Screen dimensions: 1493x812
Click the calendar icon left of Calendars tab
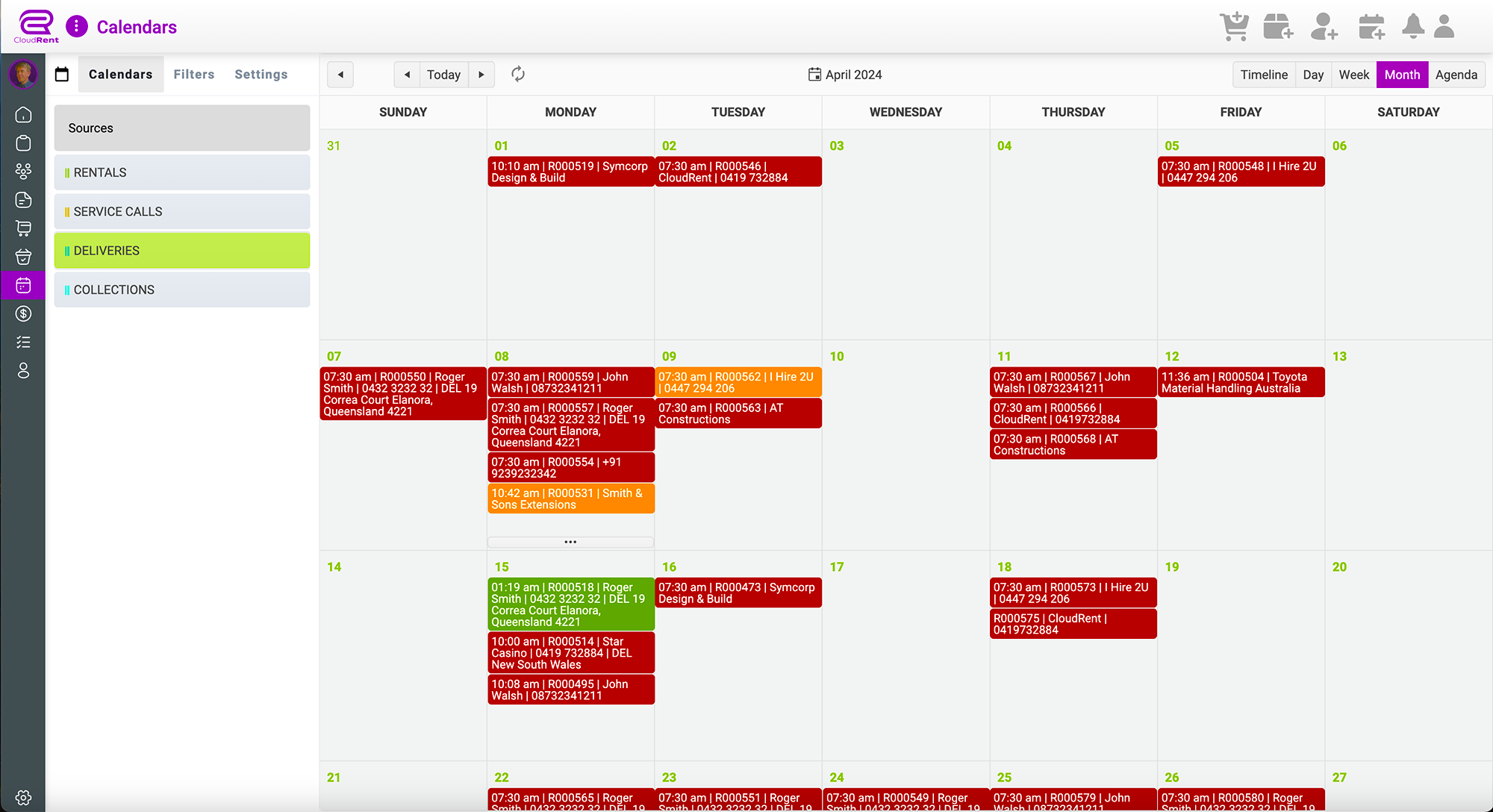point(62,74)
